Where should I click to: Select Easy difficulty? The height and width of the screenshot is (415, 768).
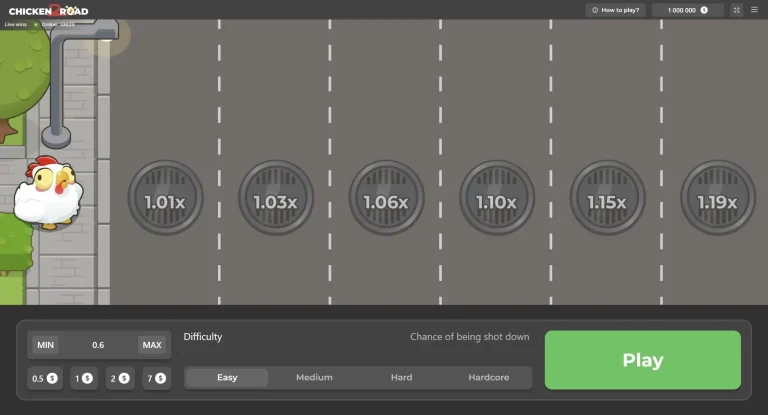(227, 377)
